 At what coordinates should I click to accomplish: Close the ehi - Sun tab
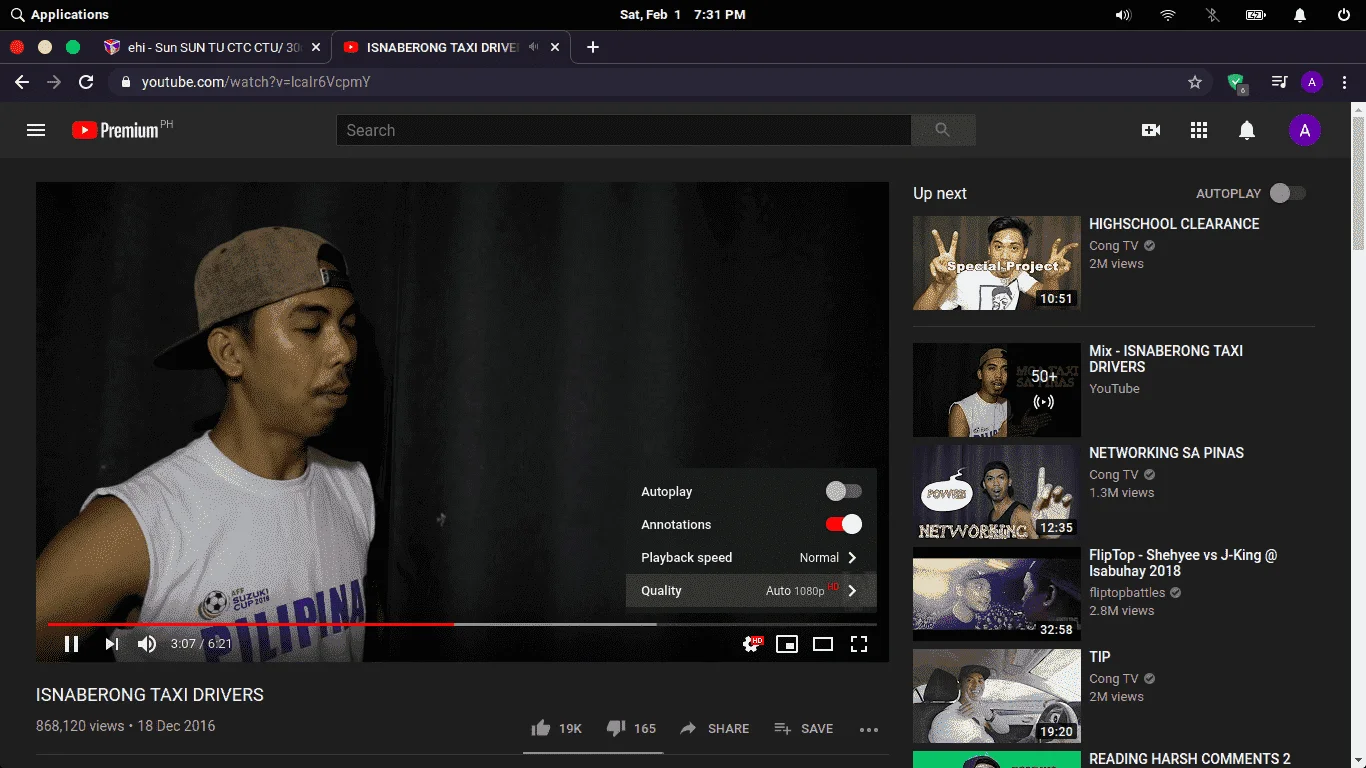(x=316, y=47)
